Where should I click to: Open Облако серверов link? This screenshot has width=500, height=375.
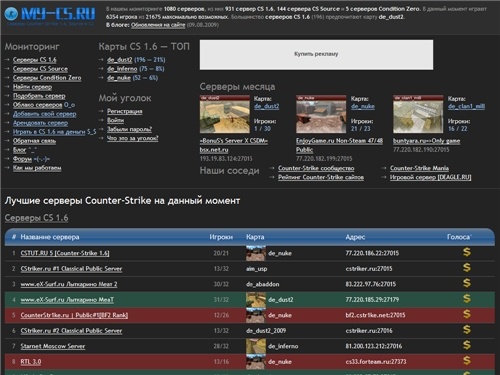[38, 105]
